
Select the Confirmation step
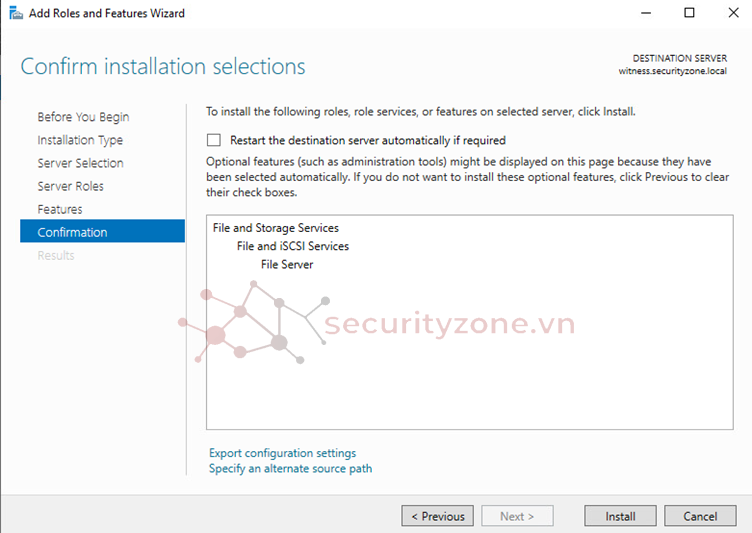coord(72,232)
